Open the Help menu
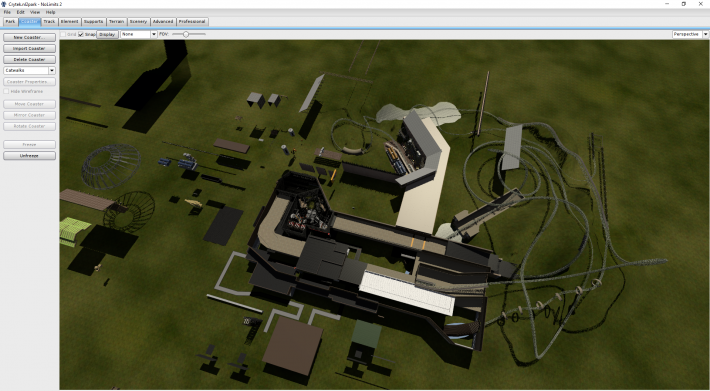Screen dimensions: 710x391 [x=50, y=12]
